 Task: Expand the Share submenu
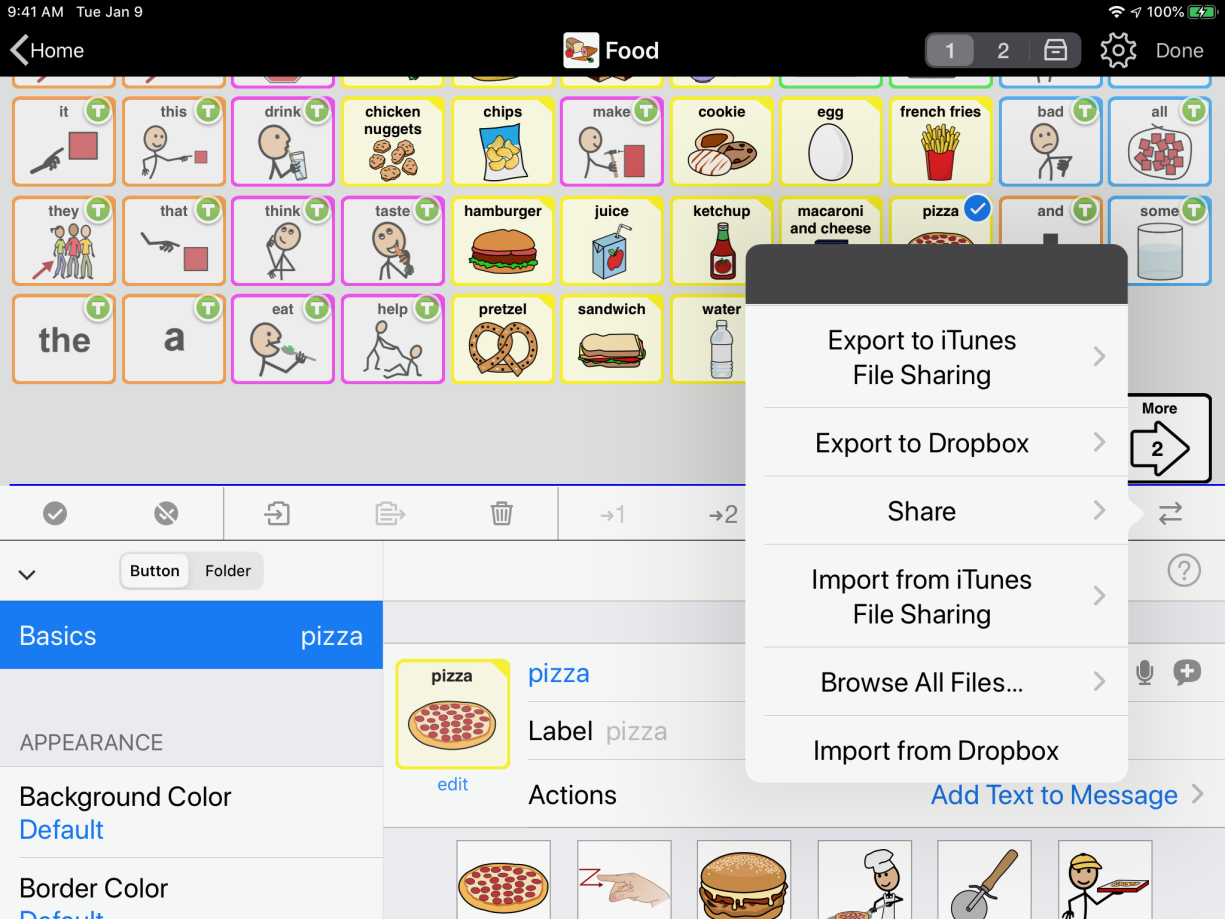(x=921, y=510)
